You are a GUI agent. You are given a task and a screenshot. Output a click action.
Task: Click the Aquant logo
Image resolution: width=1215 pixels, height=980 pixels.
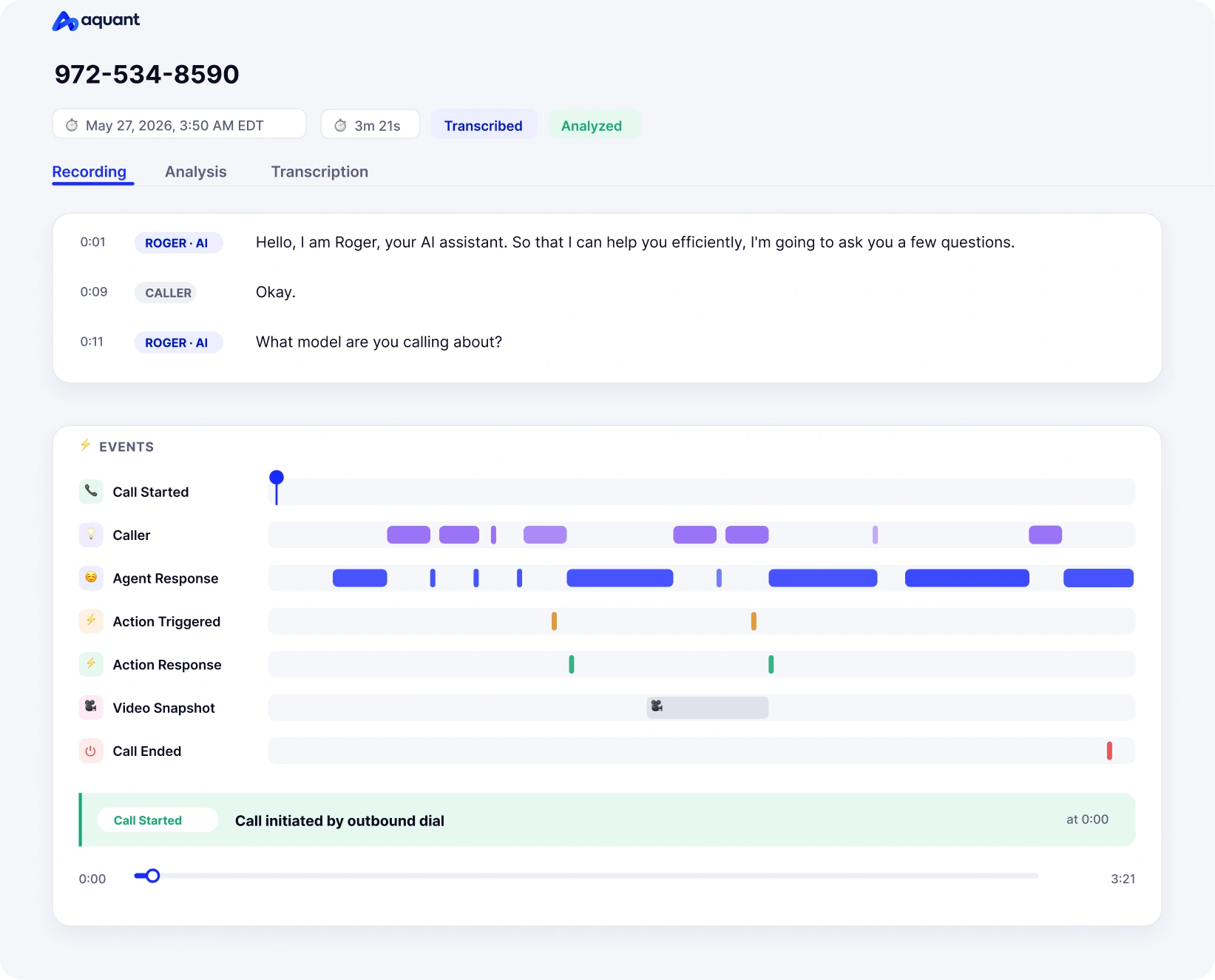coord(95,21)
